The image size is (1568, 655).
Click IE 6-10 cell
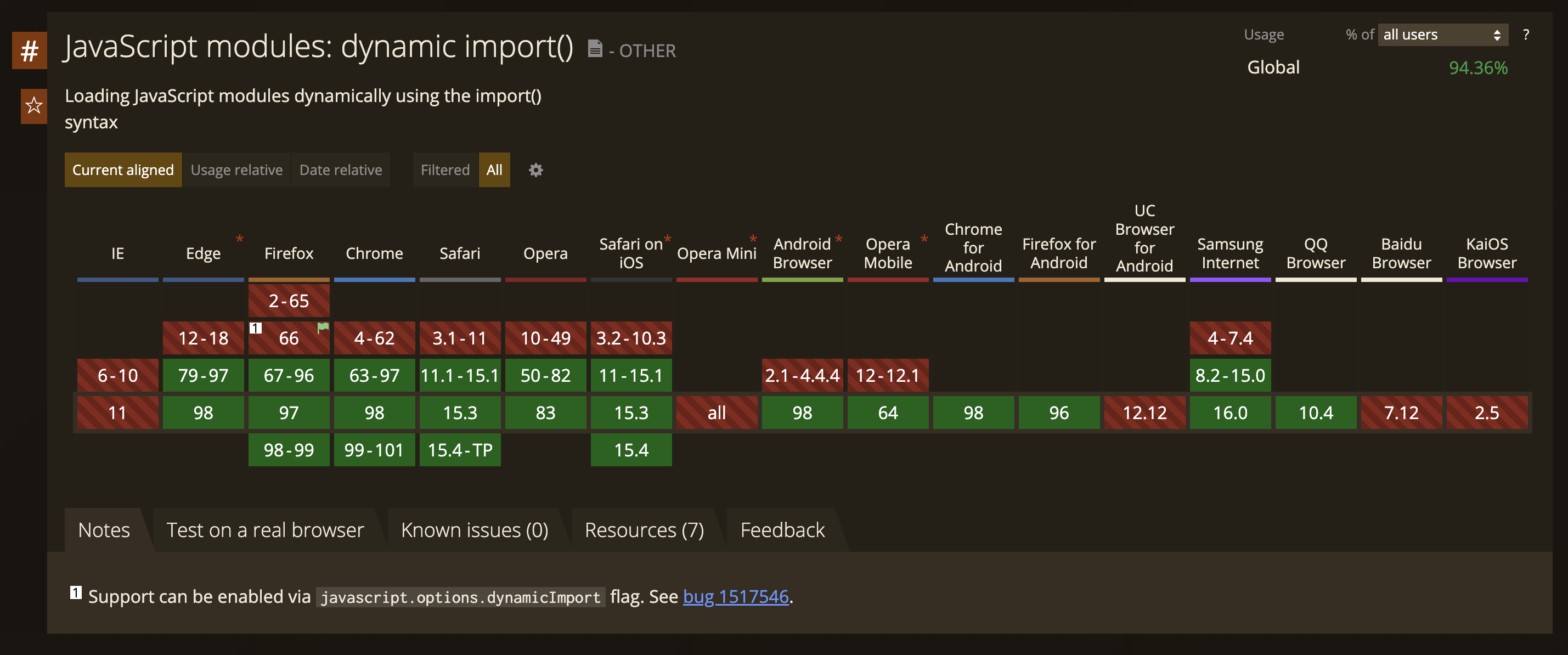117,376
